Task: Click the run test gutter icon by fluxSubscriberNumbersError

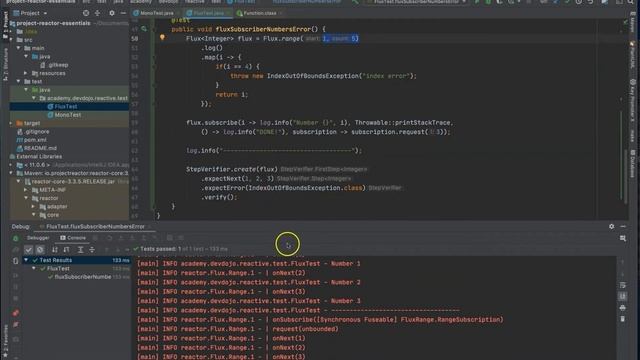Action: [144, 29]
